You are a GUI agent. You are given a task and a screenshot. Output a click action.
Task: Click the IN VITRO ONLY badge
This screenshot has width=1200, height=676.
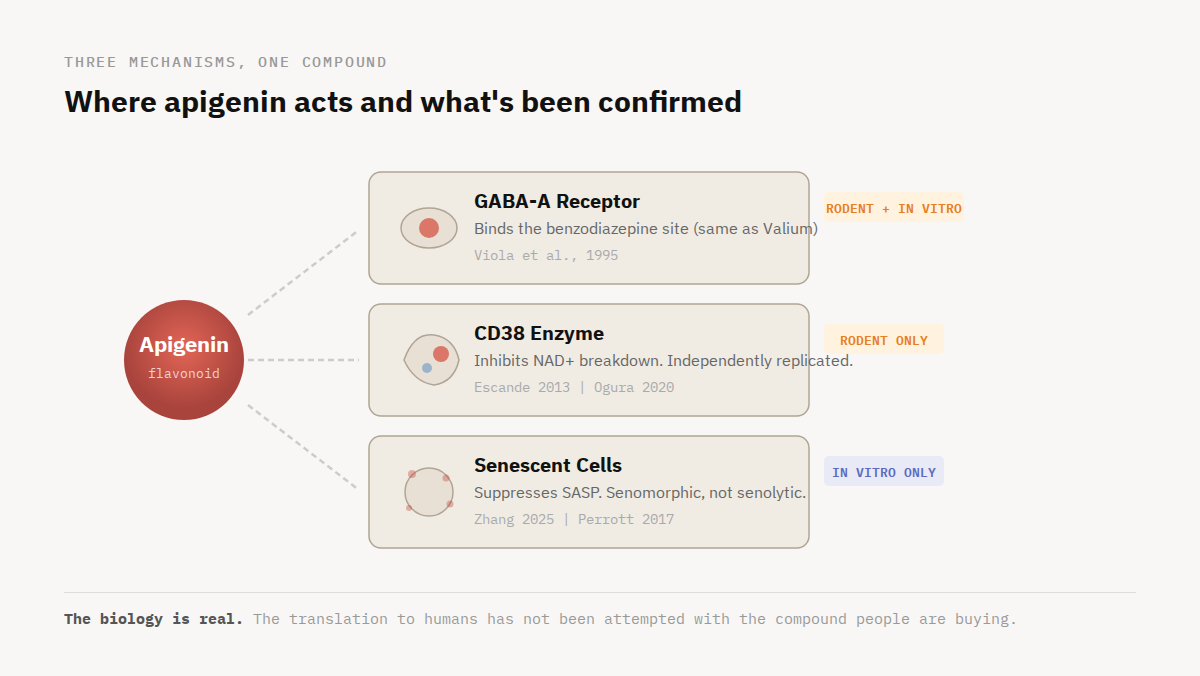(884, 472)
